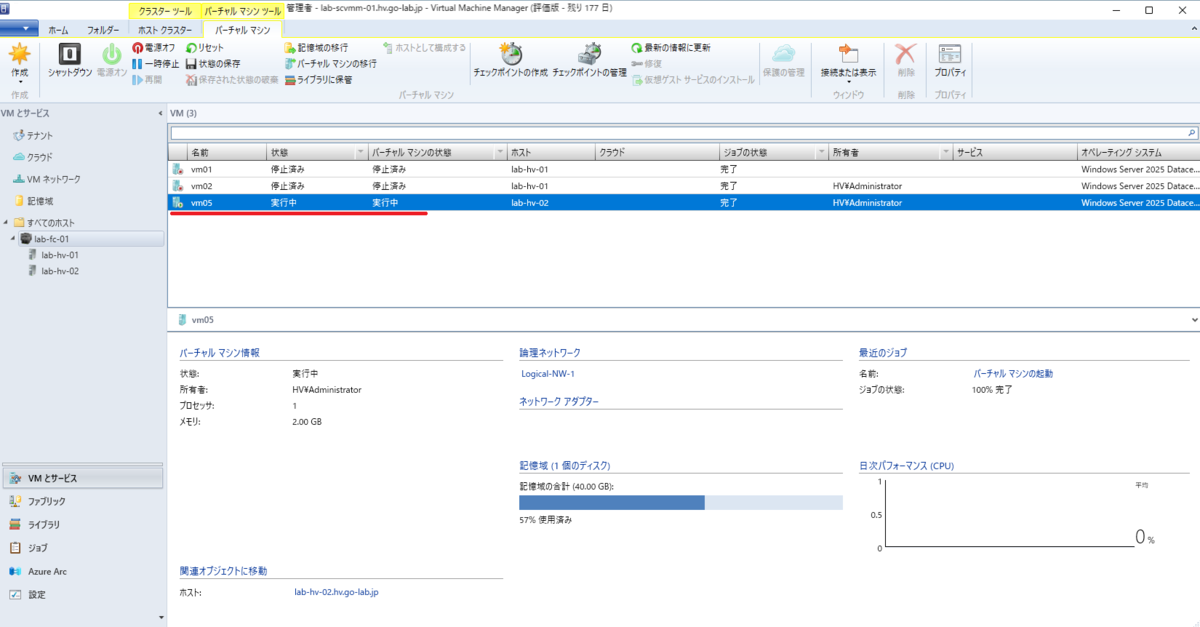Open Logical-NW-1 network link
This screenshot has width=1200, height=627.
548,374
